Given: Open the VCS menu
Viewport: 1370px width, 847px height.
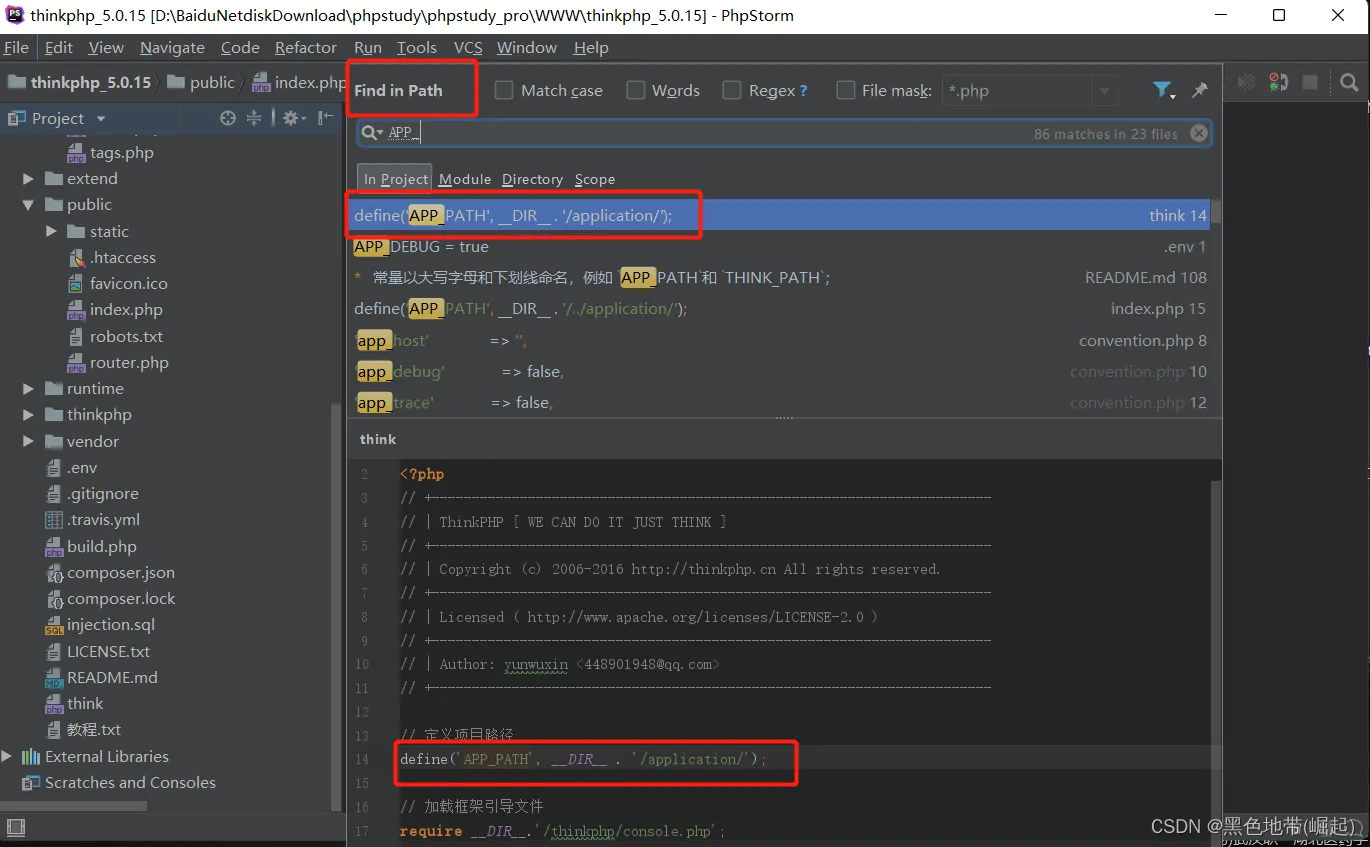Looking at the screenshot, I should pyautogui.click(x=468, y=48).
